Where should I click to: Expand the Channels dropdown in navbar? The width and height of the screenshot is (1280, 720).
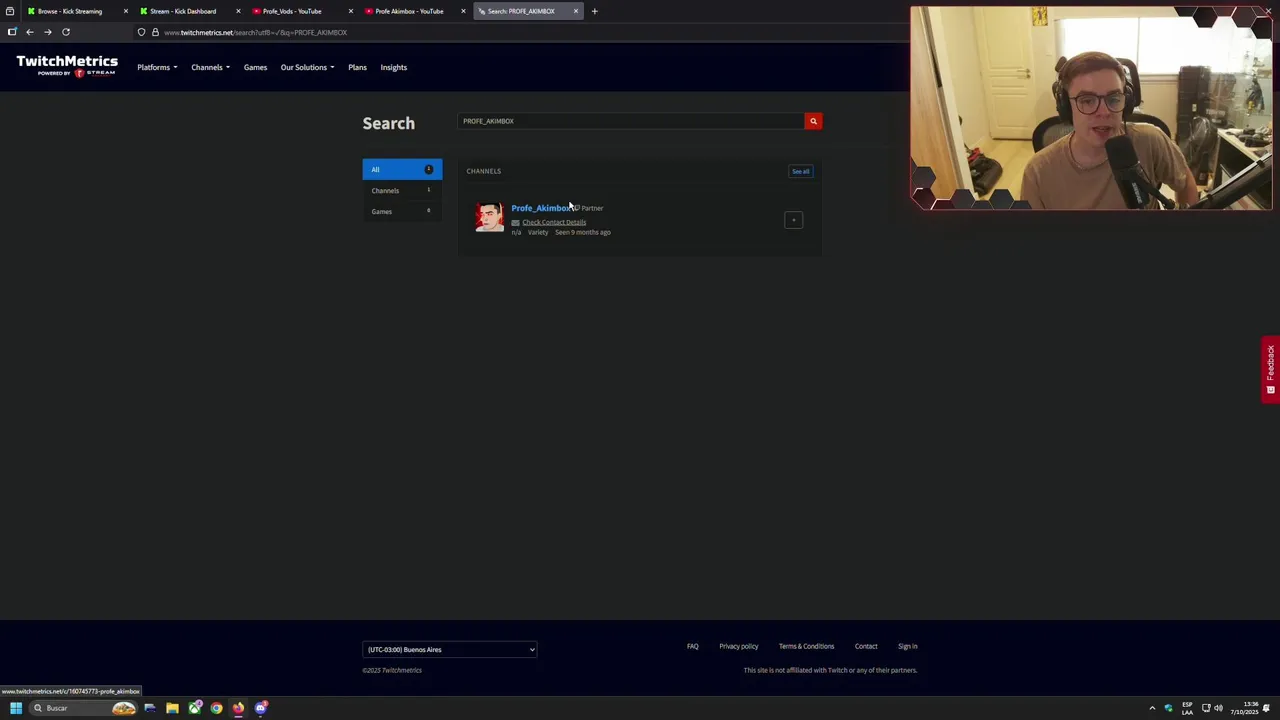(x=210, y=67)
